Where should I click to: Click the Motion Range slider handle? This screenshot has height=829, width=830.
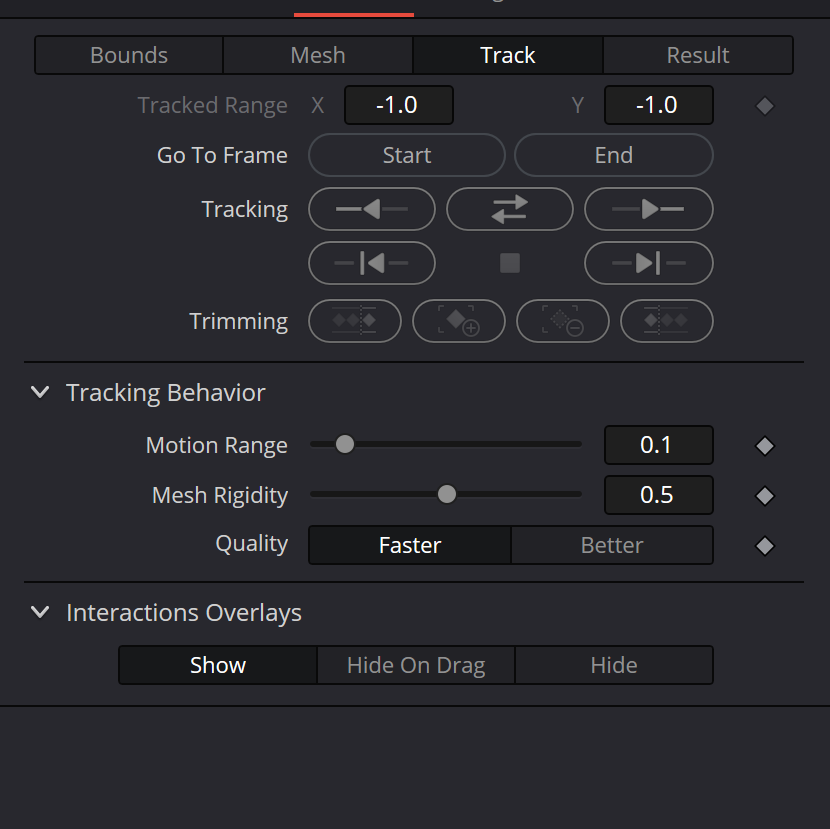click(345, 444)
